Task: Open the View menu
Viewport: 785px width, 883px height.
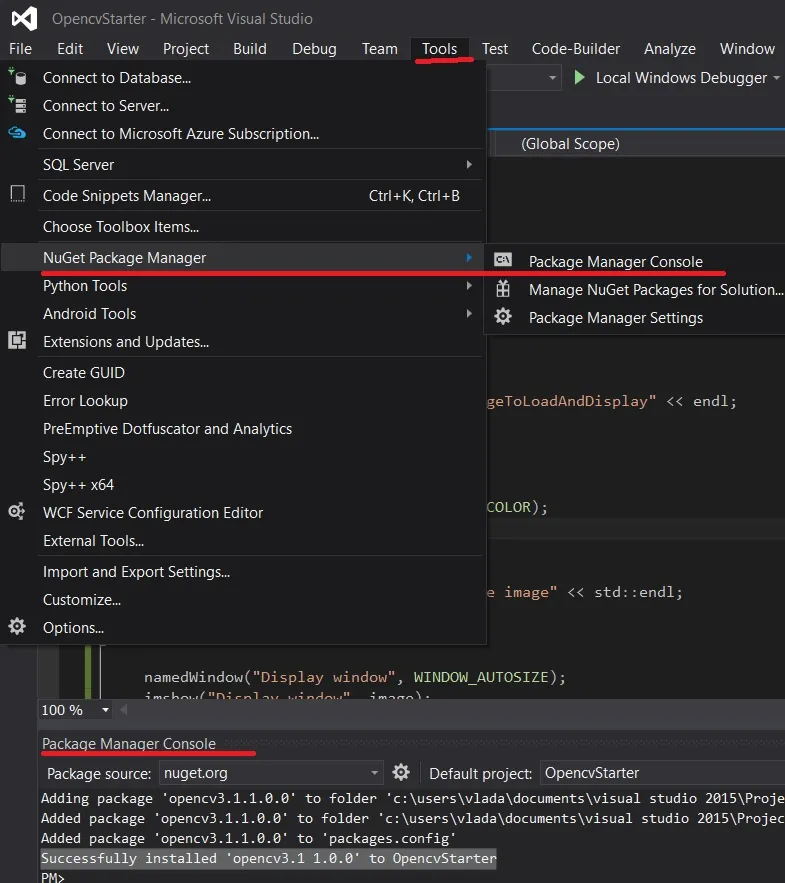Action: tap(123, 49)
